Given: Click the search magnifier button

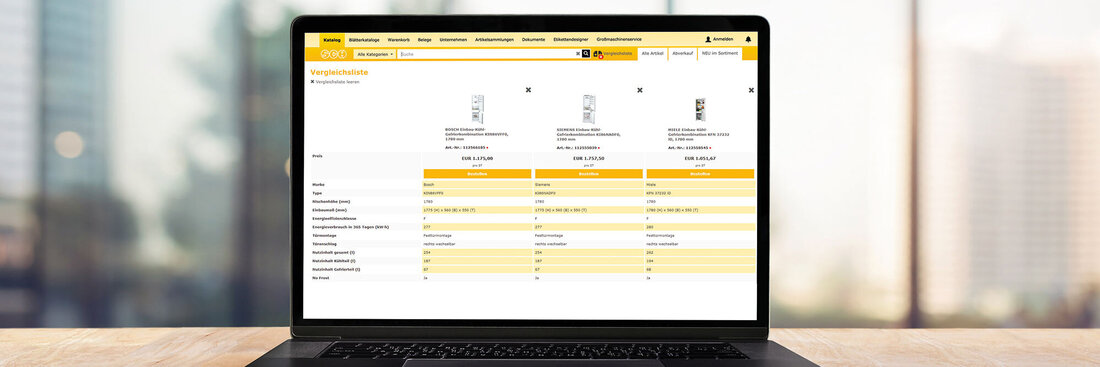Looking at the screenshot, I should click(586, 53).
